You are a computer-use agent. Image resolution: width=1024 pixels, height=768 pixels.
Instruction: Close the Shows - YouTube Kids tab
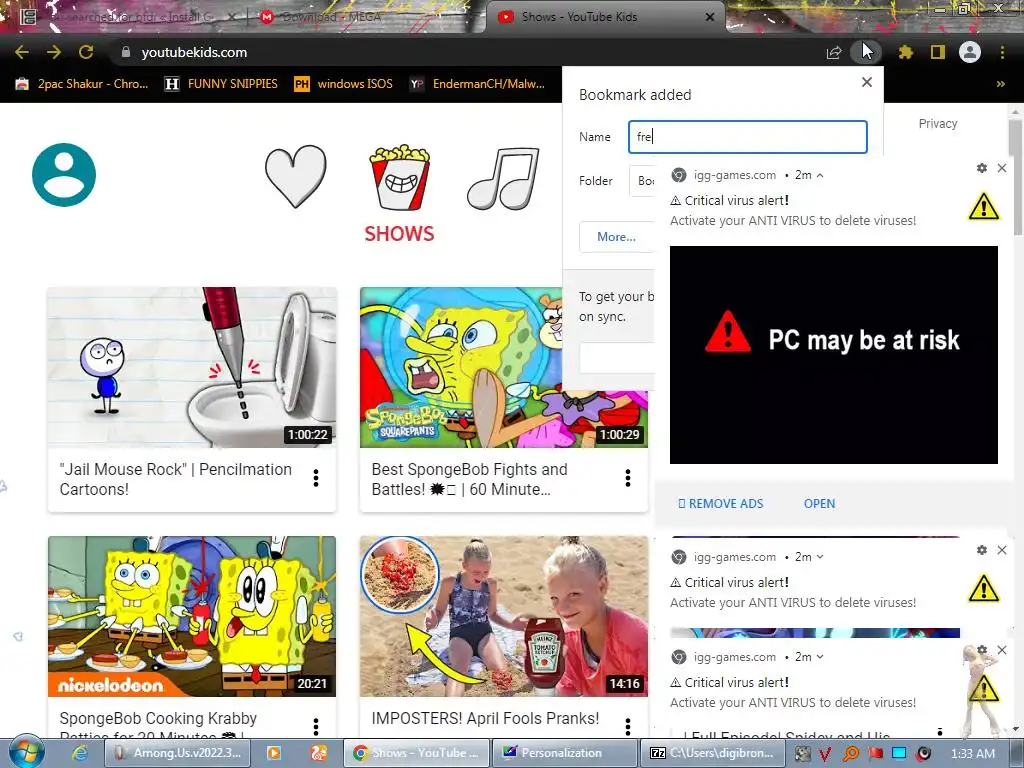tap(710, 17)
